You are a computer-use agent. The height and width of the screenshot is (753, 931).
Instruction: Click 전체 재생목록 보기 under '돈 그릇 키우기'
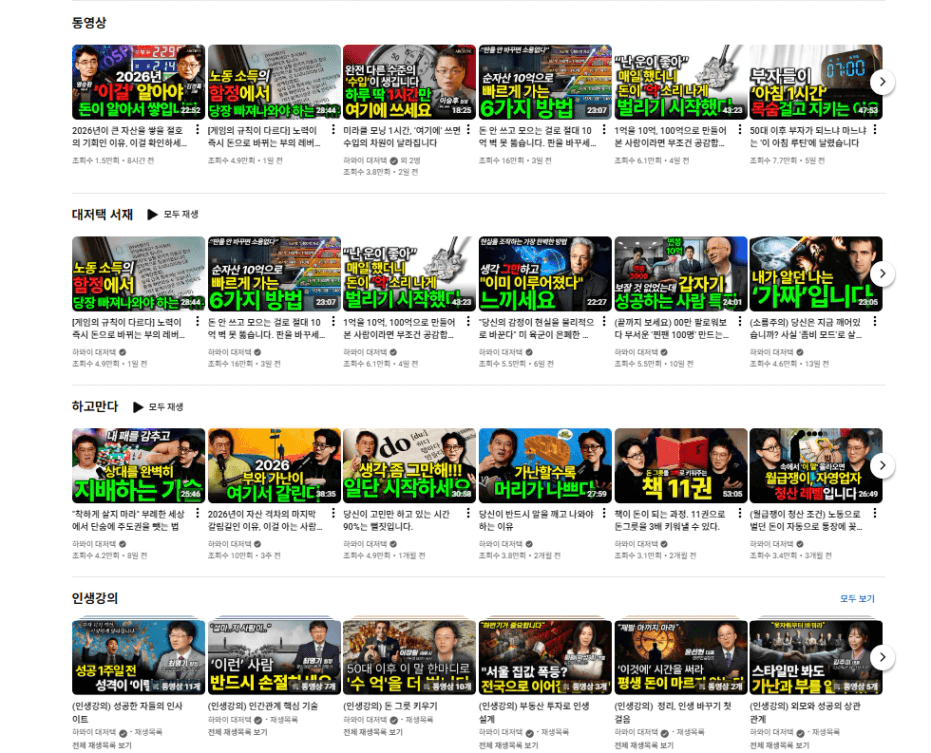[x=373, y=732]
